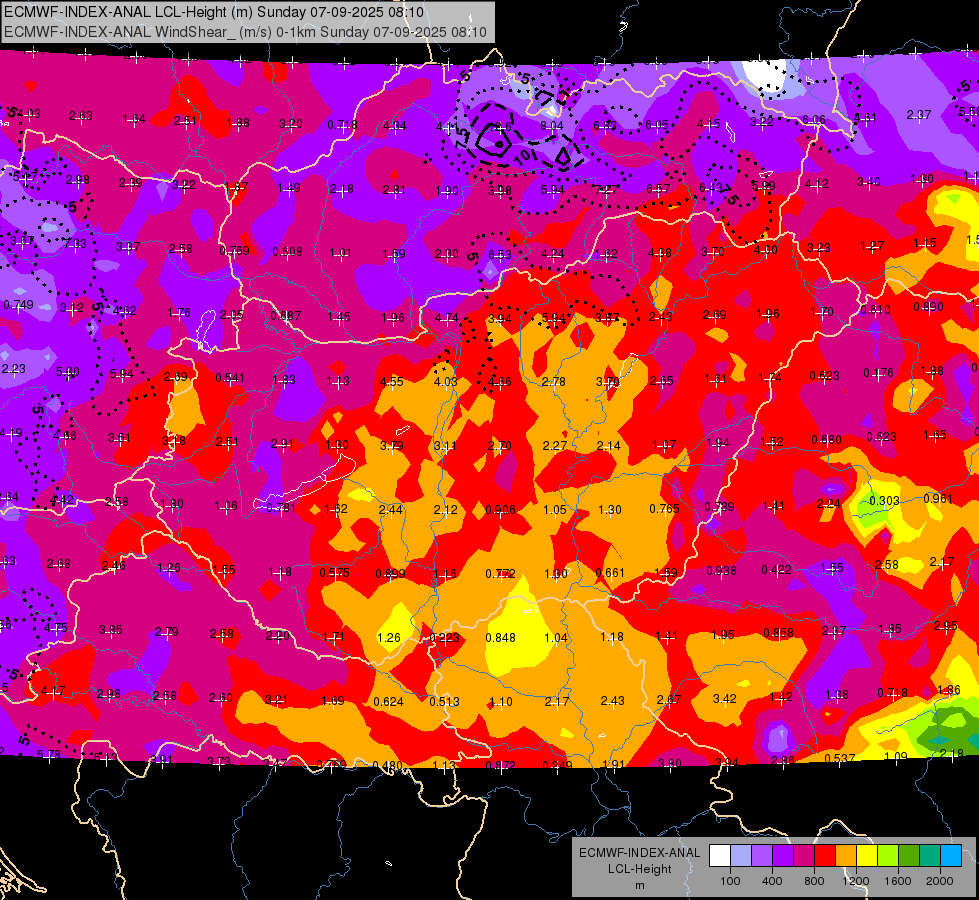This screenshot has height=900, width=979.
Task: Click the wind shear value 12.6
Action: point(500,127)
